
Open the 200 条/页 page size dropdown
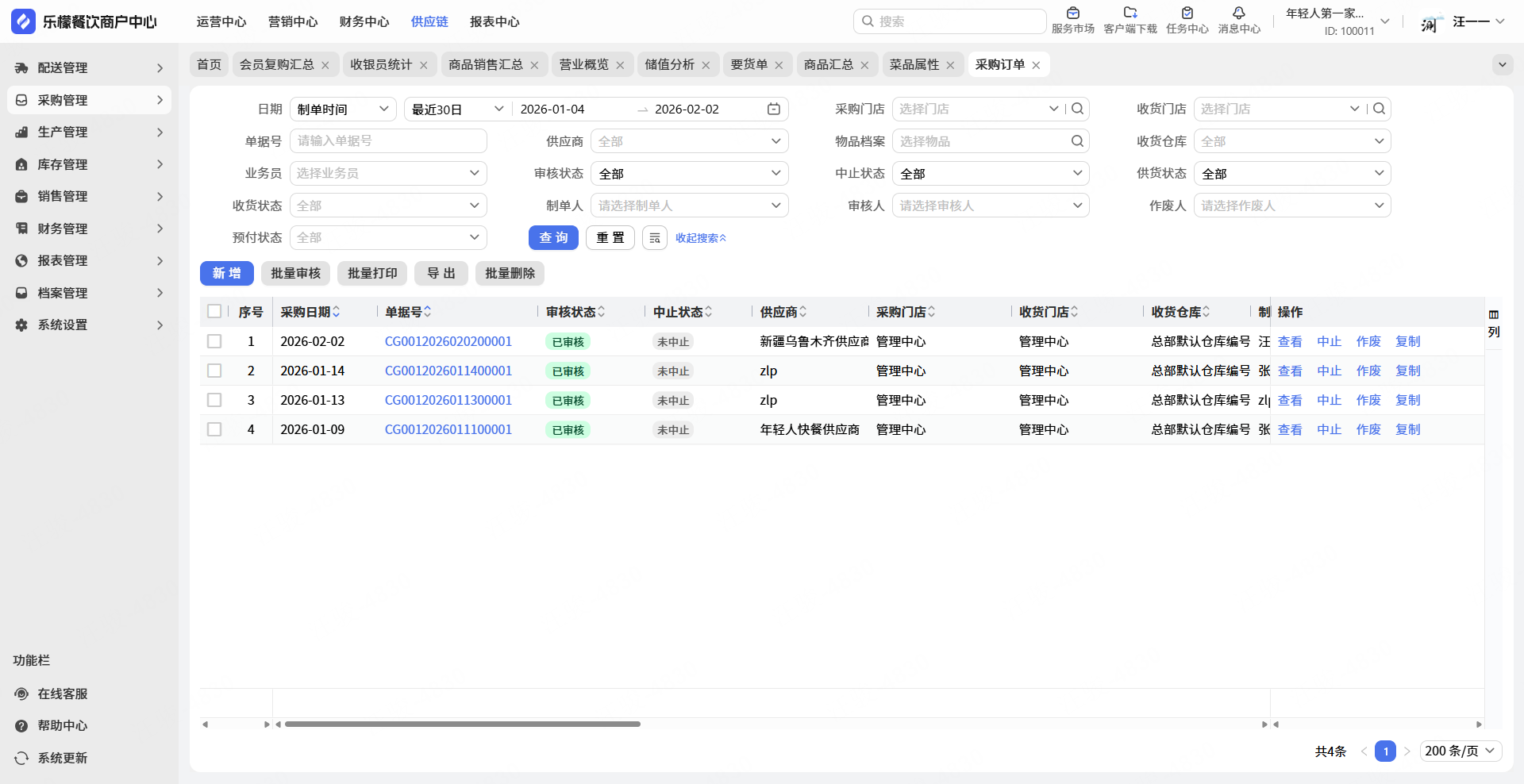1460,751
